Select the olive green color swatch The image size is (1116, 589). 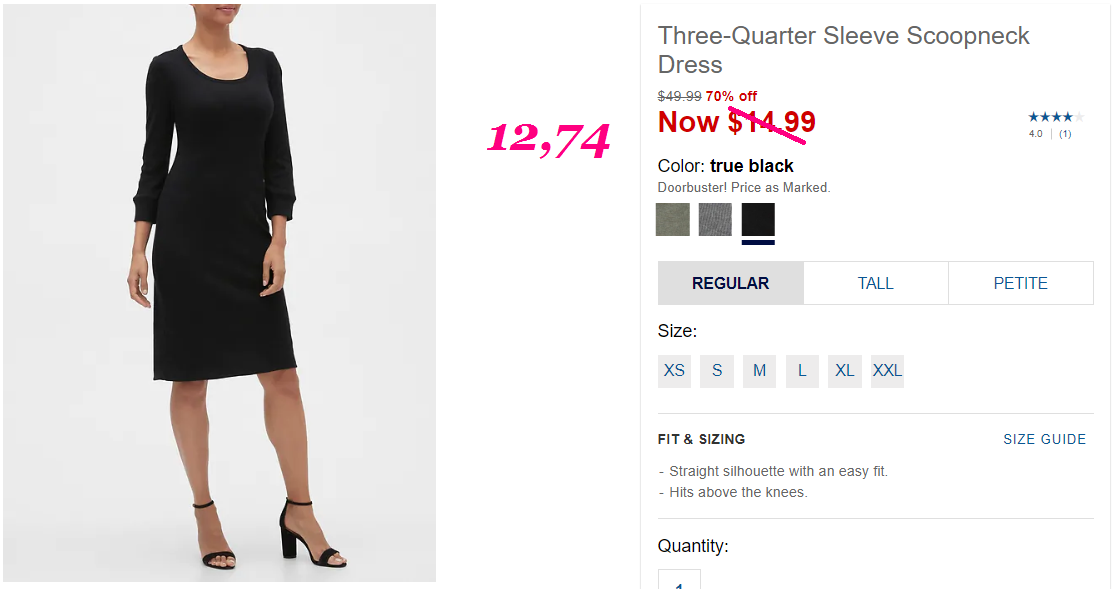[673, 219]
